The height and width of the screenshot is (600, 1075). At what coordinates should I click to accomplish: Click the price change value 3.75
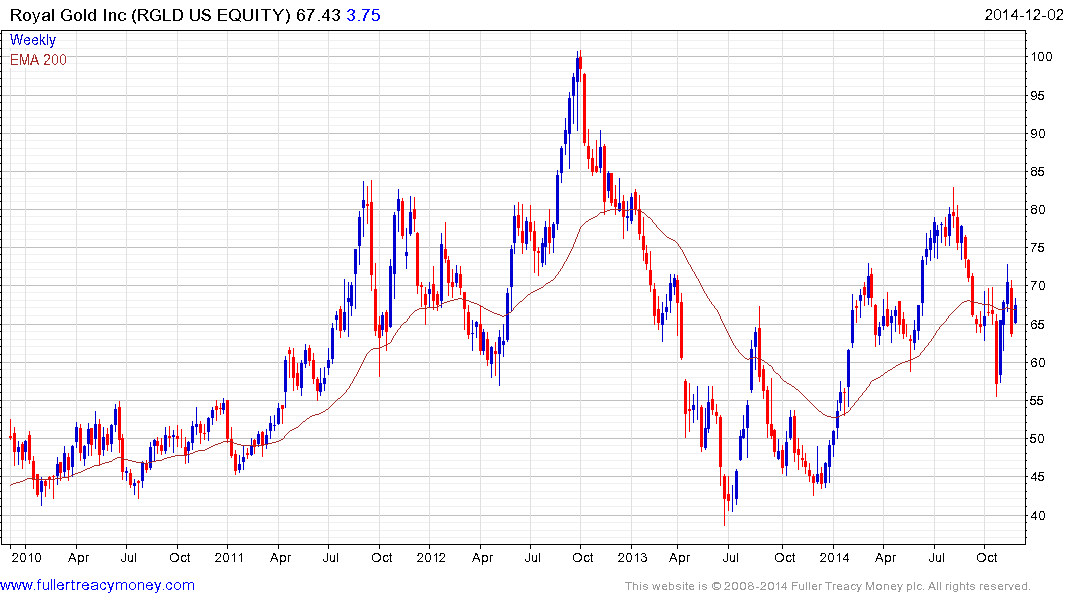[363, 15]
